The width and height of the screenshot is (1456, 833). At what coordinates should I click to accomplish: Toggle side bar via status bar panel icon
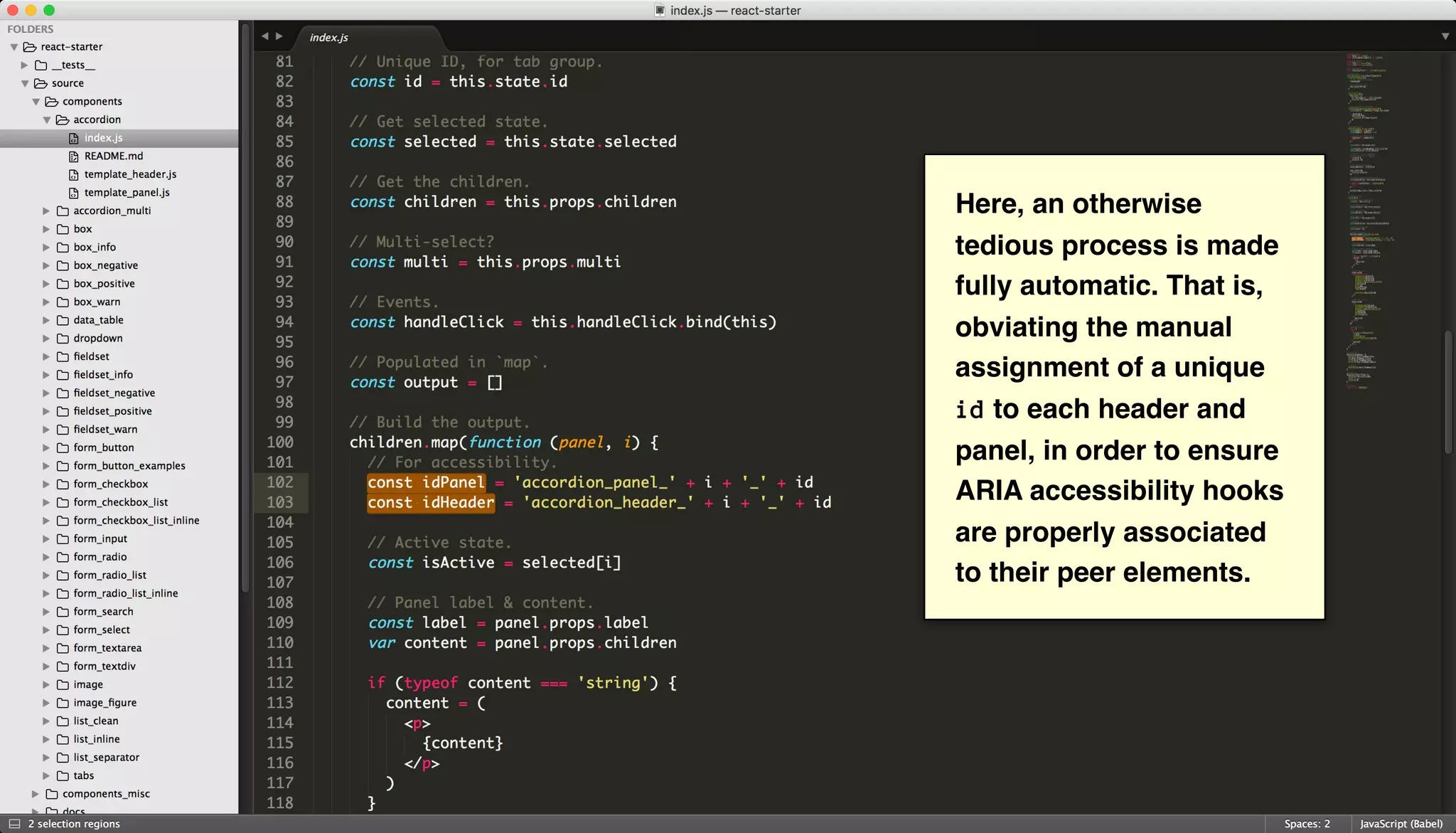point(14,824)
